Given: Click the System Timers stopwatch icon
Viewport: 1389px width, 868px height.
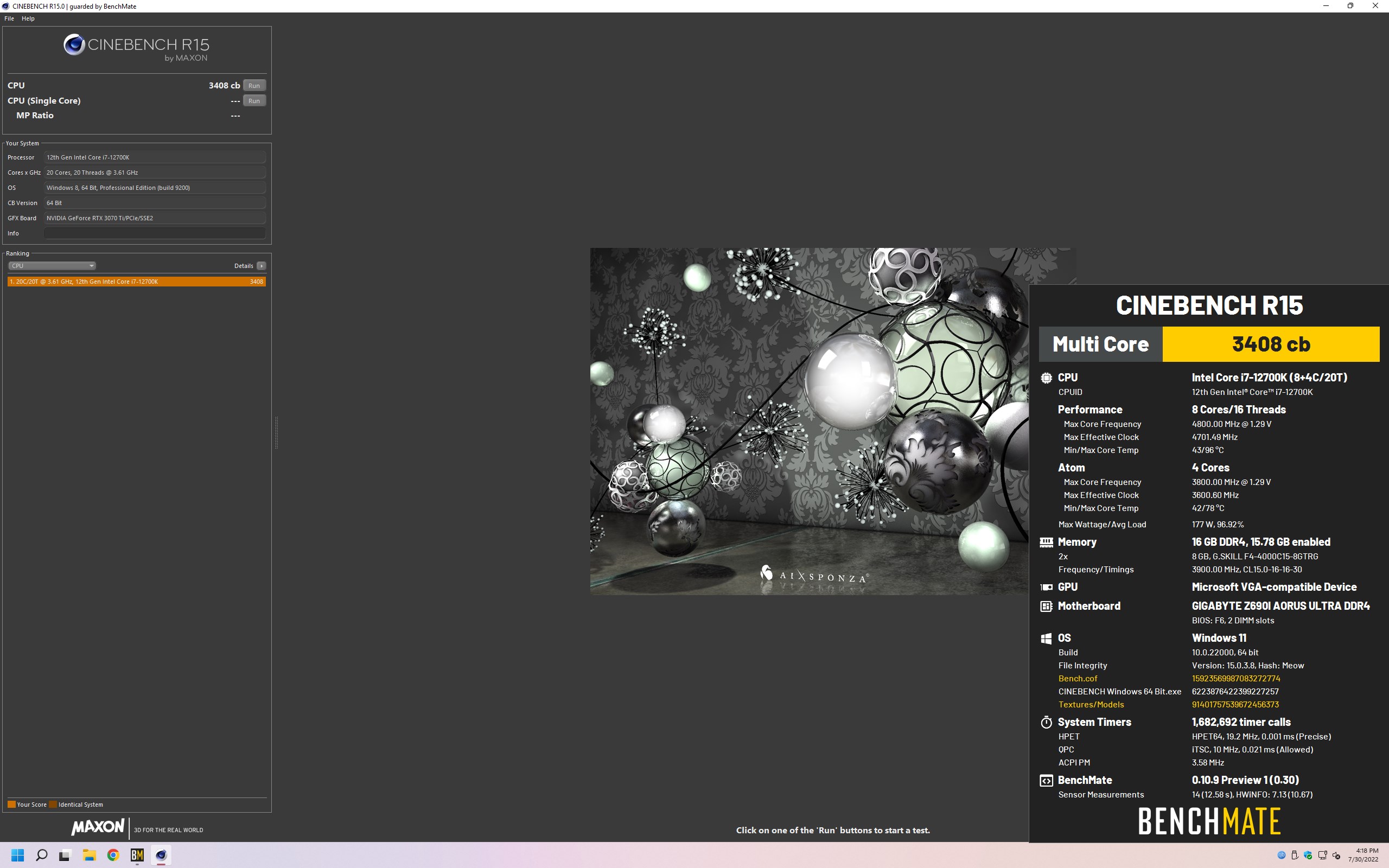Looking at the screenshot, I should [1046, 722].
